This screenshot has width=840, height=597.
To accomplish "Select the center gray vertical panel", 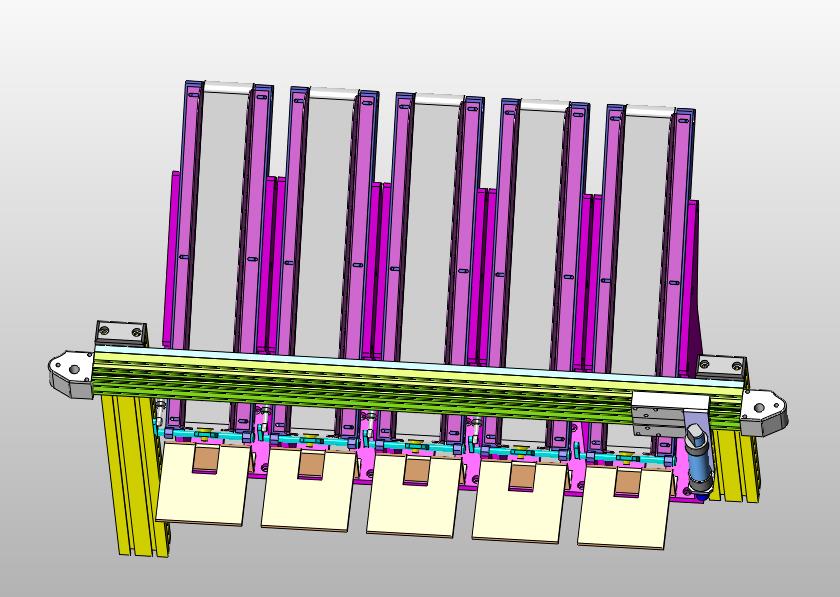I will pos(430,233).
